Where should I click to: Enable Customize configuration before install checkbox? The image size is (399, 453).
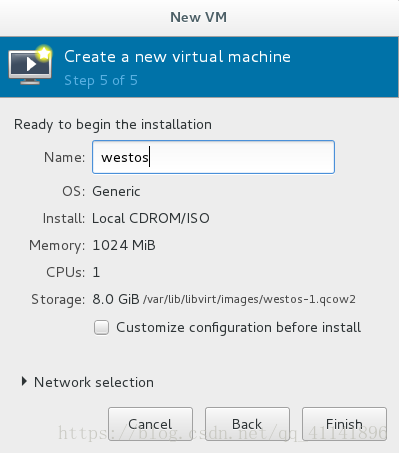(101, 327)
